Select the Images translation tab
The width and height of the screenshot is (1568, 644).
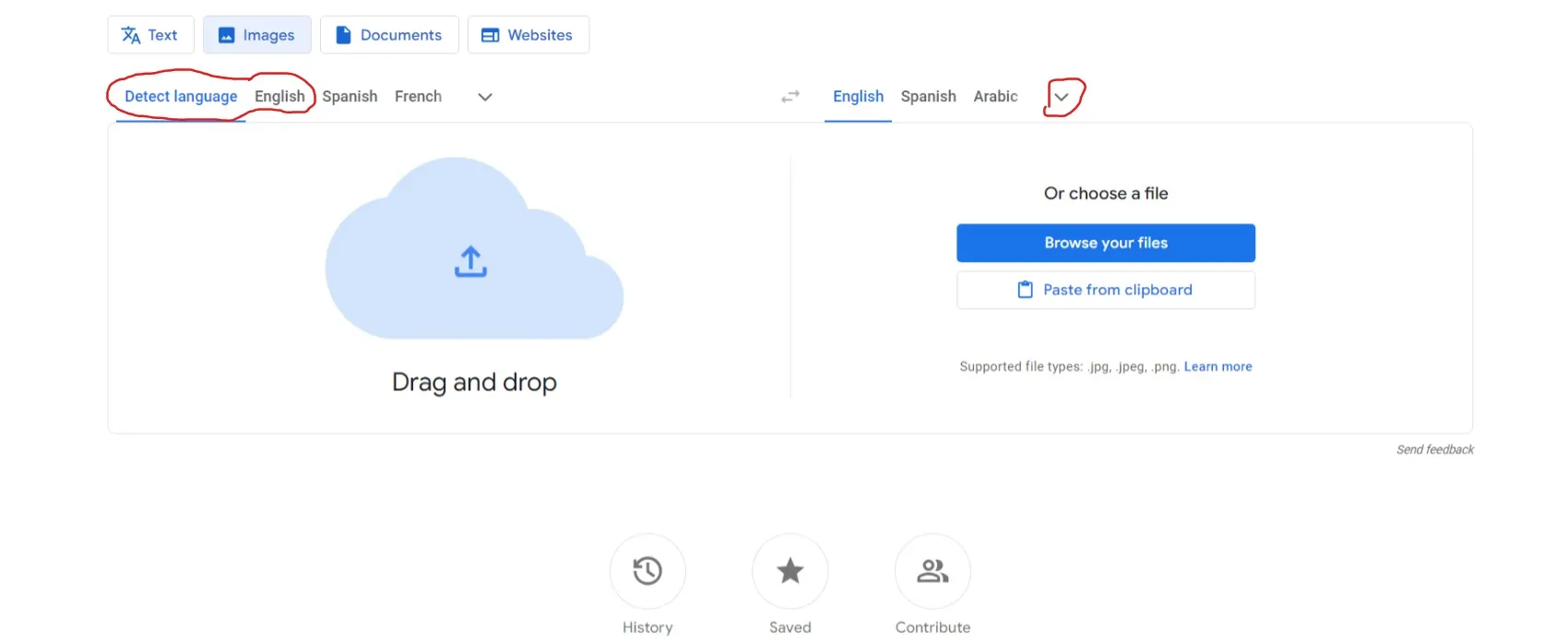click(x=256, y=35)
